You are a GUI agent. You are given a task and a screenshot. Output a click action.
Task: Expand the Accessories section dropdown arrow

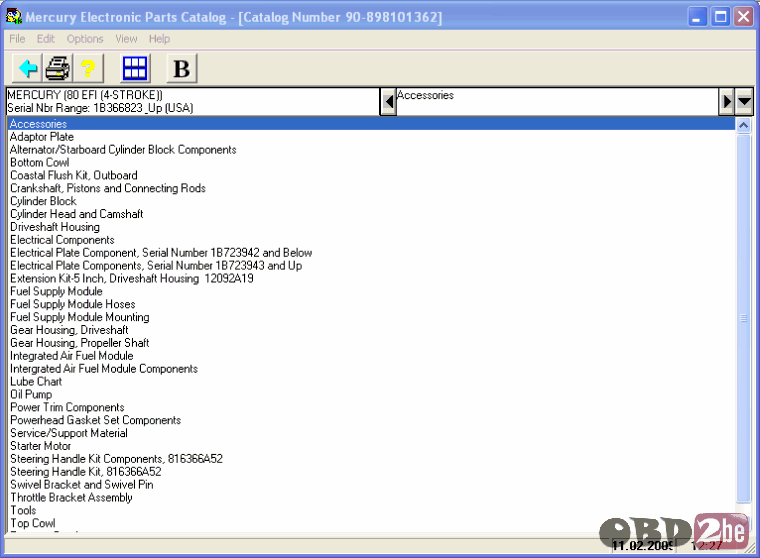(x=744, y=102)
